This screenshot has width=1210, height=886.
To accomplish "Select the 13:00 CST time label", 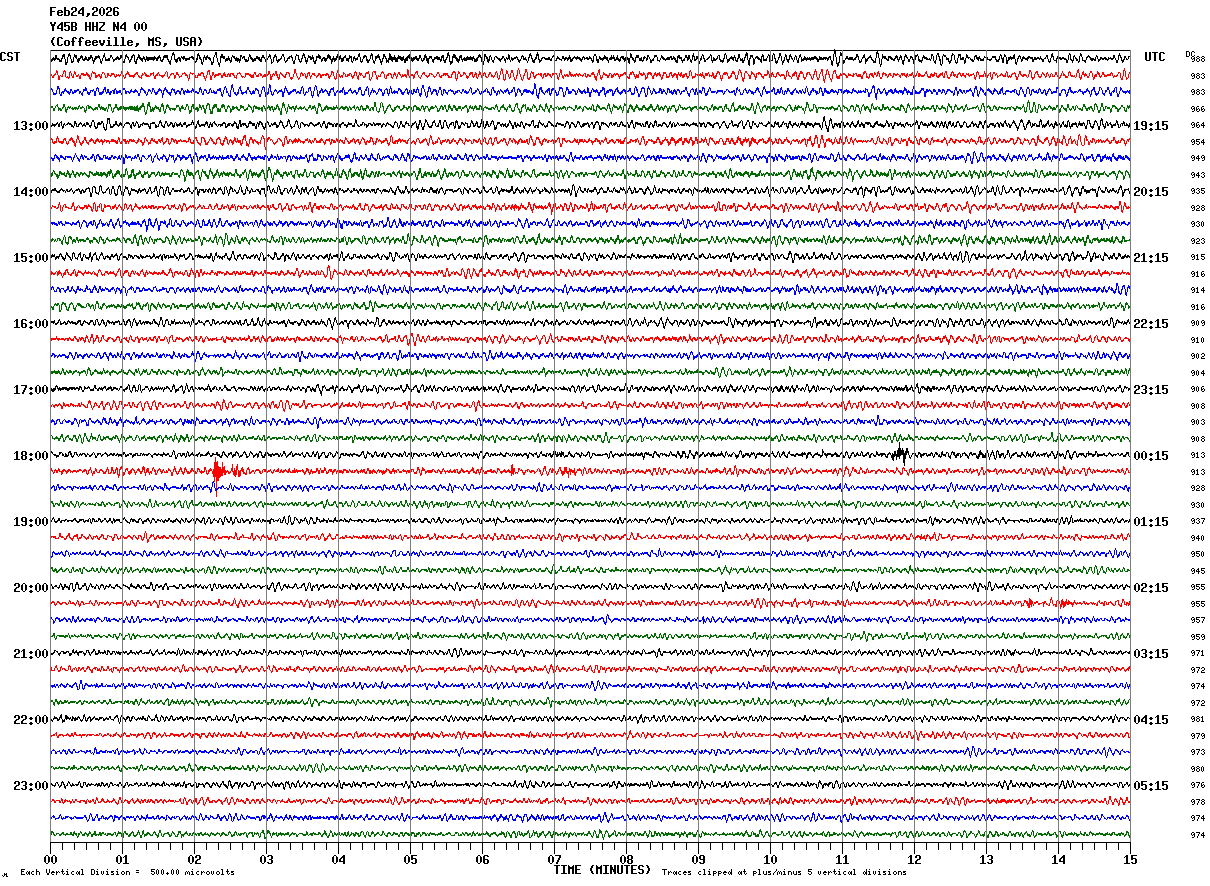I will pos(30,126).
